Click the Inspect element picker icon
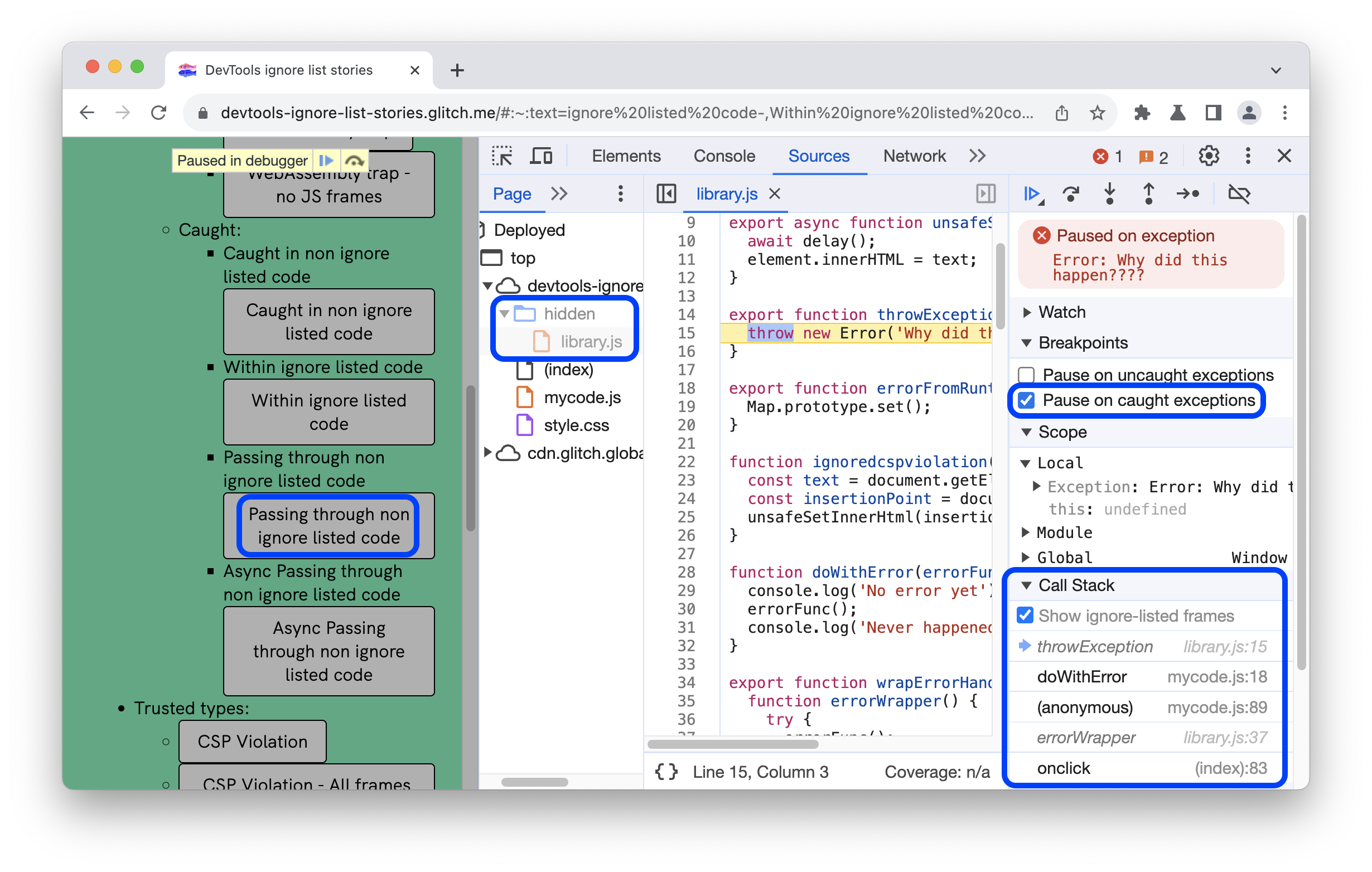This screenshot has width=1372, height=872. point(504,156)
